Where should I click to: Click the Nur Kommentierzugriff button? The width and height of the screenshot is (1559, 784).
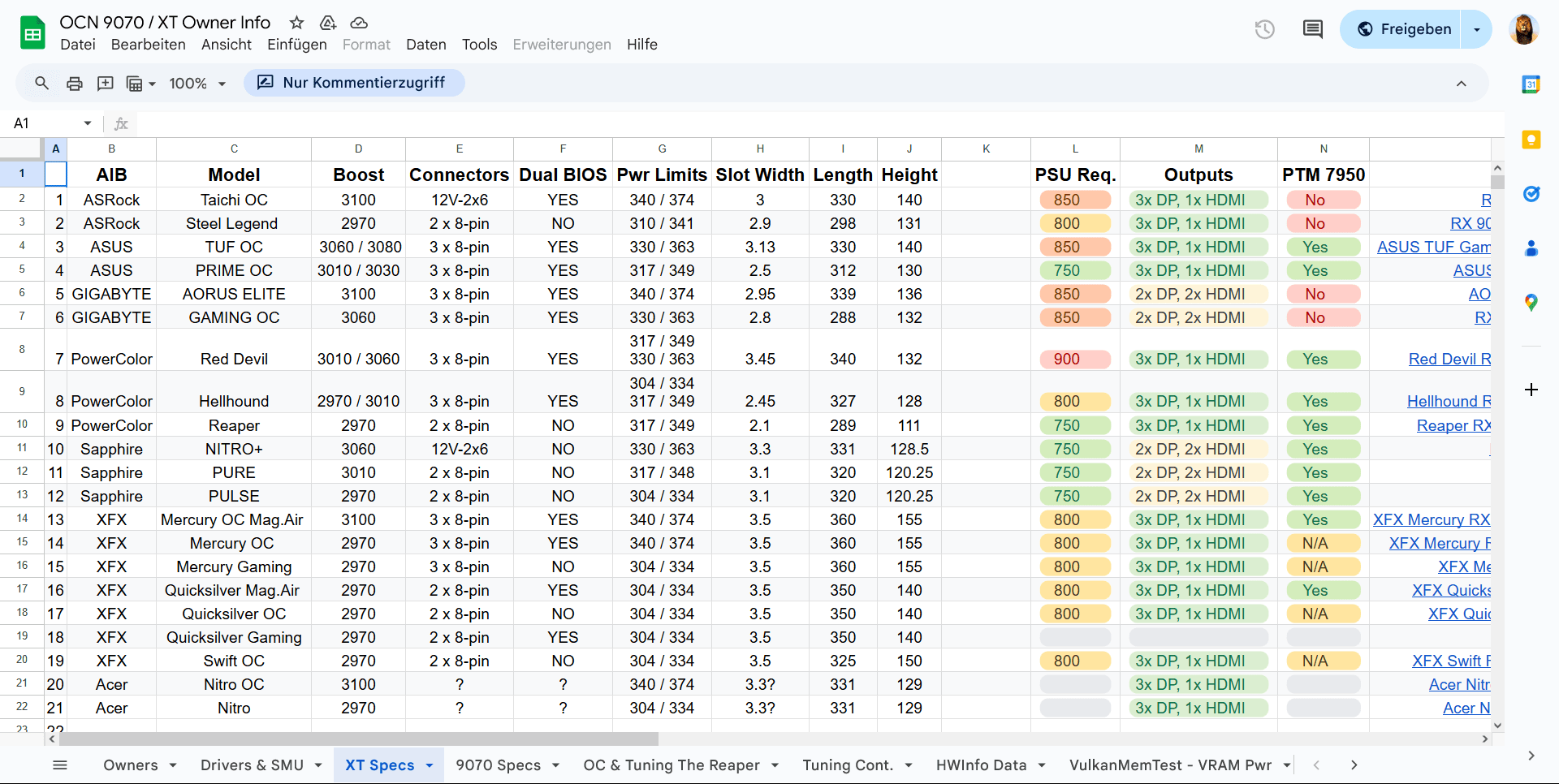[354, 83]
